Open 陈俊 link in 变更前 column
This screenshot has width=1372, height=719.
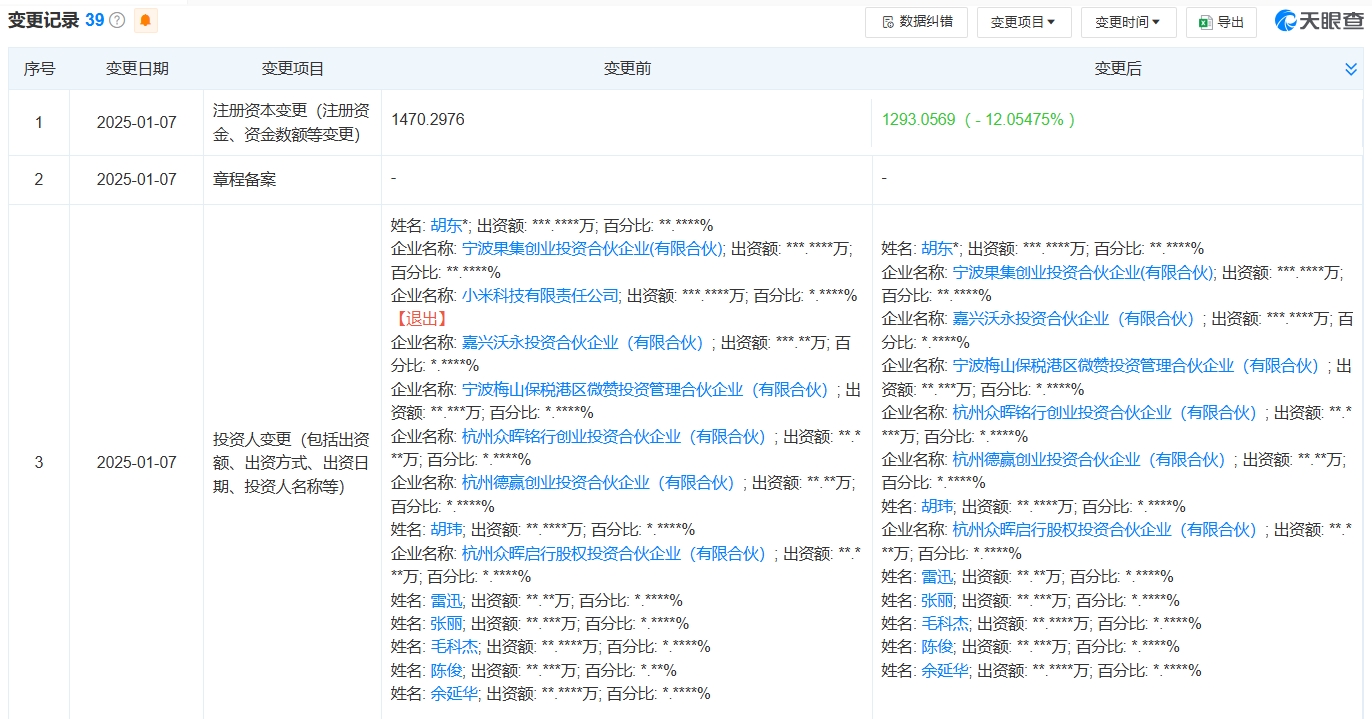(x=445, y=670)
